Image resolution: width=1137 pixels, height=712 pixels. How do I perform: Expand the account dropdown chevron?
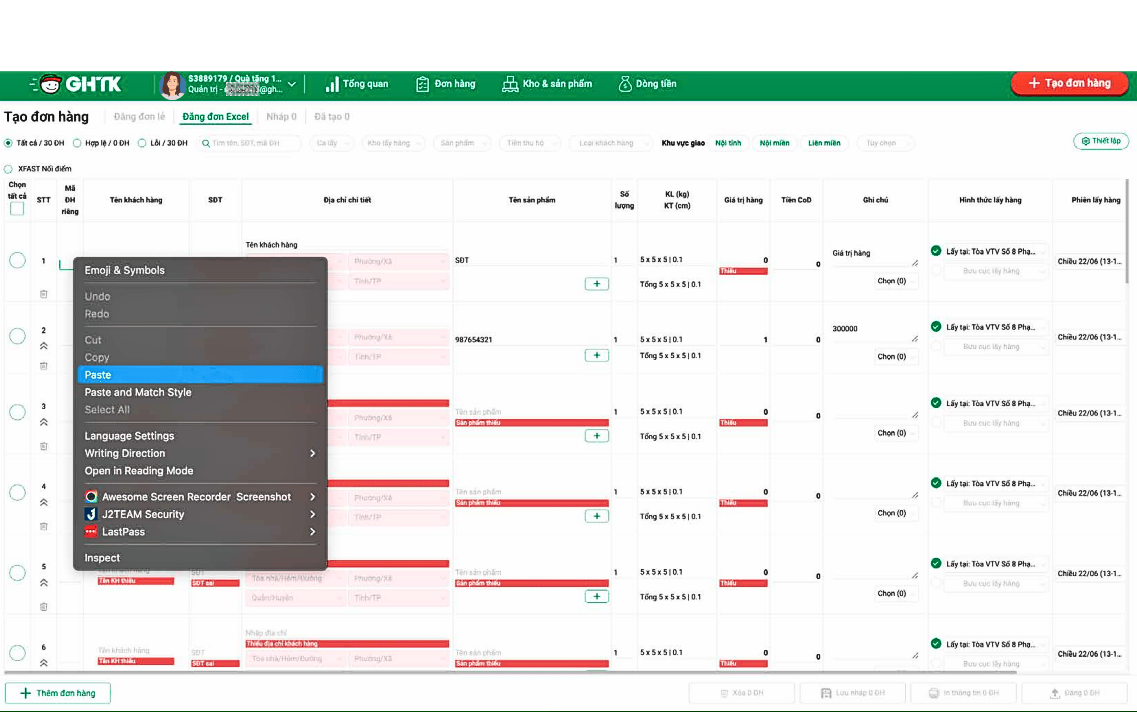click(x=292, y=84)
